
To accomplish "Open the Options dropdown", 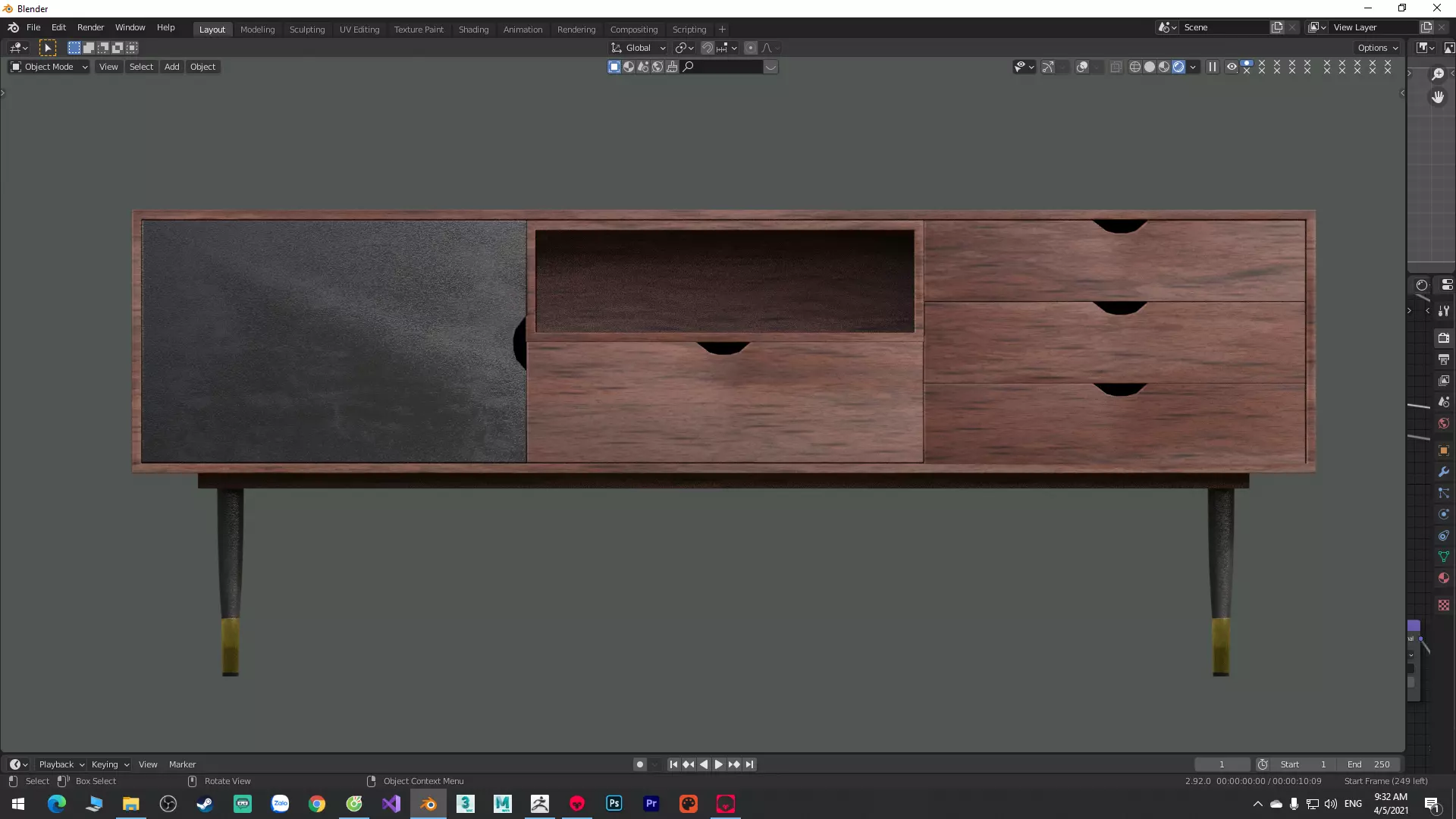I will (1377, 48).
